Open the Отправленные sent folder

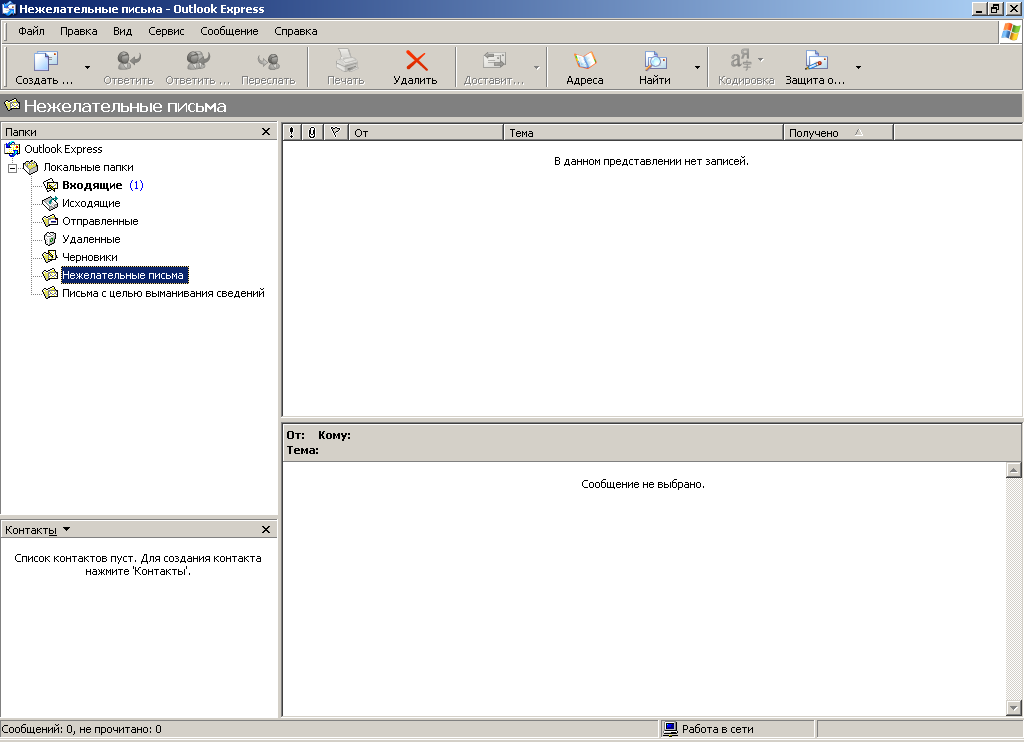click(x=100, y=221)
